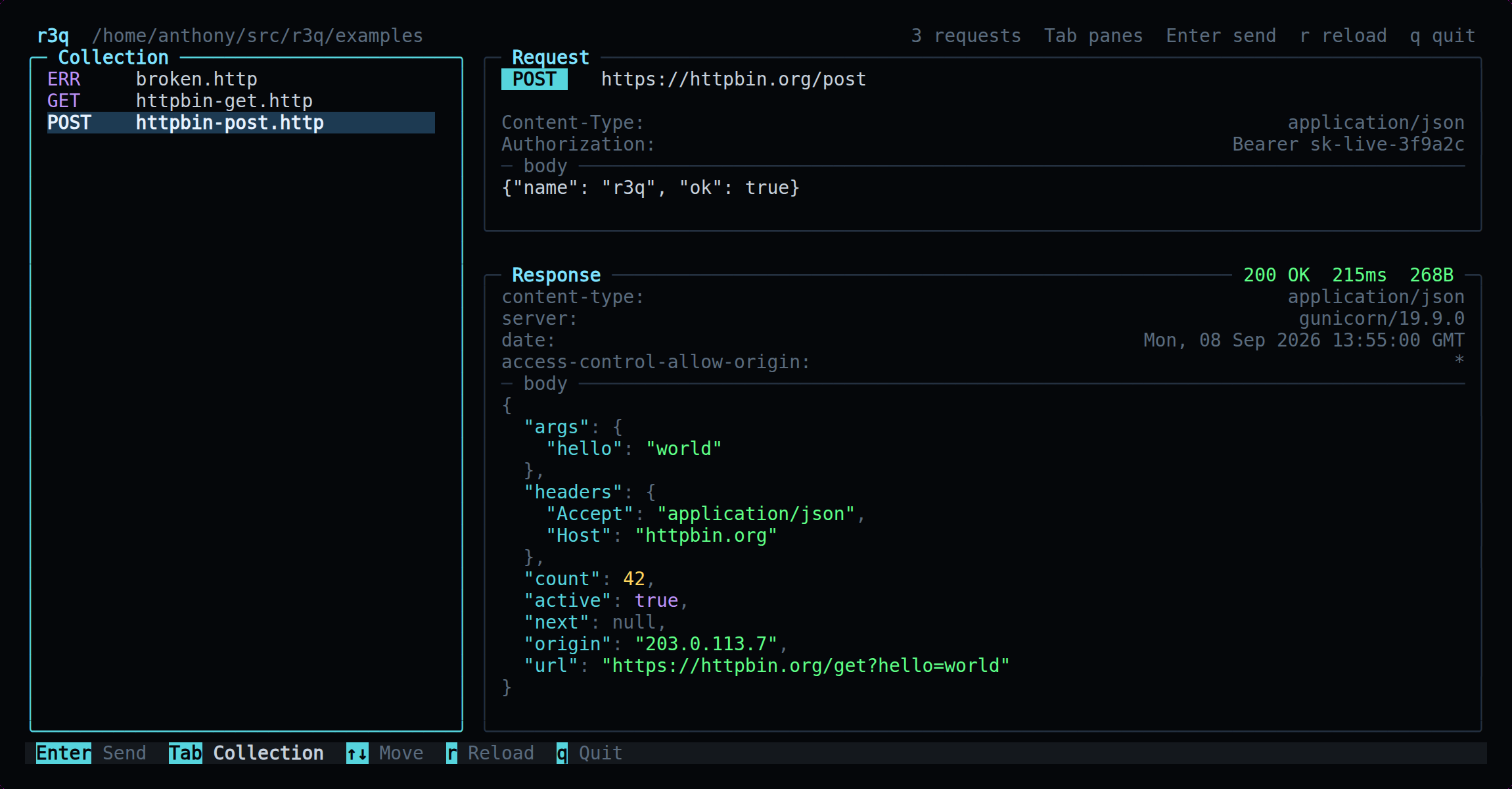
Task: Click access-control-allow-origin header name
Action: coord(656,362)
